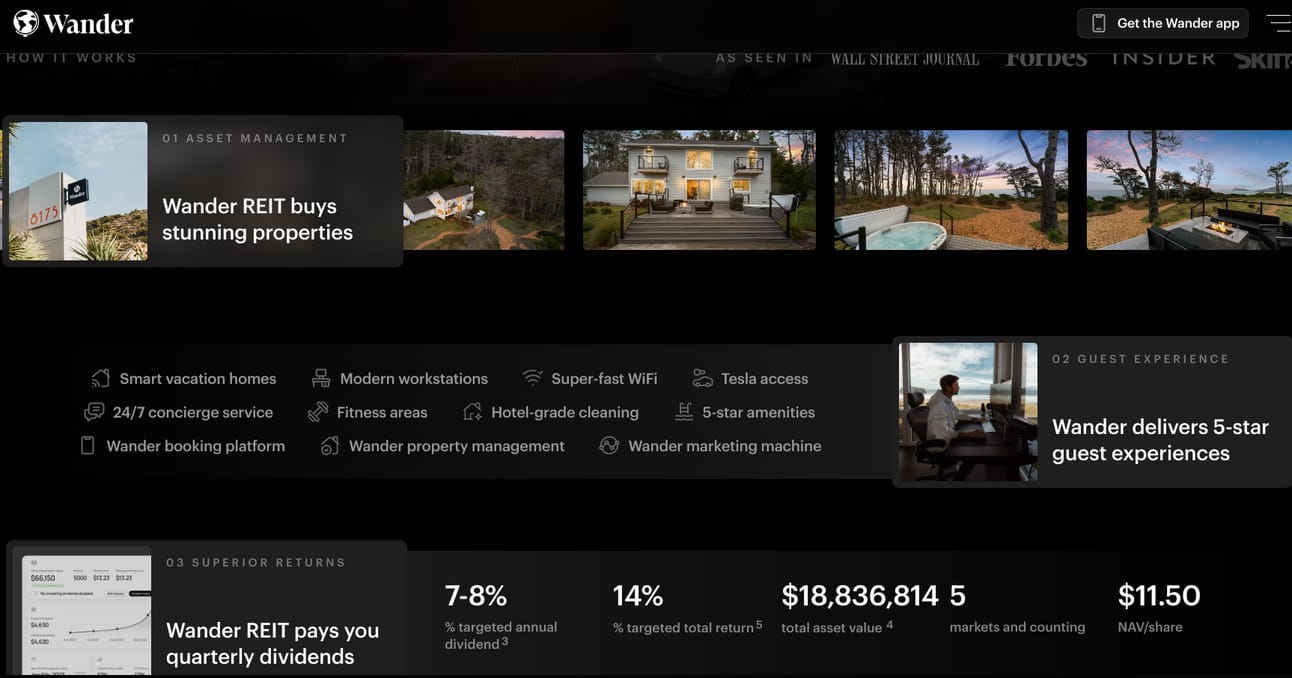Click the Hotel-grade cleaning icon
1292x678 pixels.
pyautogui.click(x=472, y=412)
